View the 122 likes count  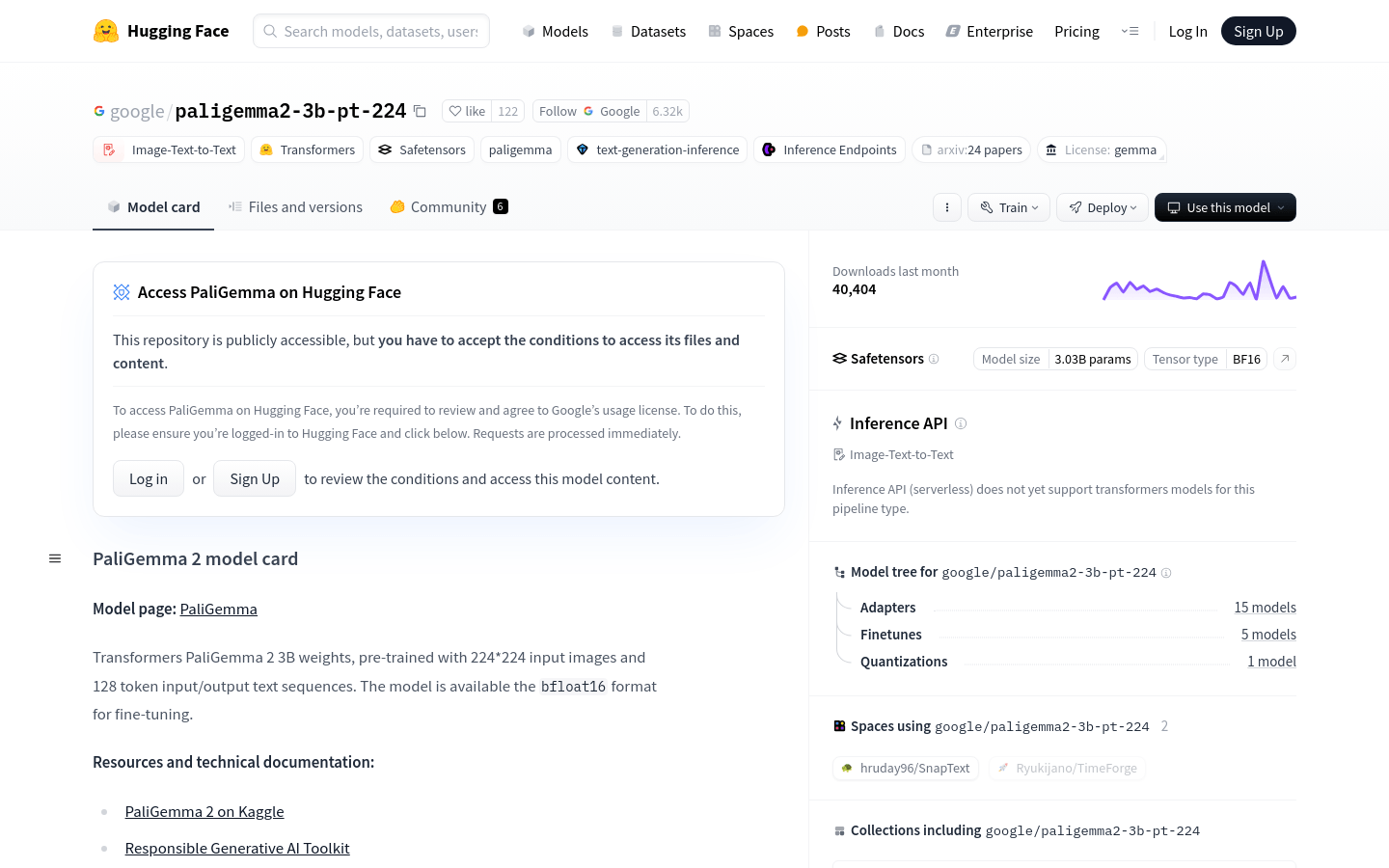[x=508, y=111]
